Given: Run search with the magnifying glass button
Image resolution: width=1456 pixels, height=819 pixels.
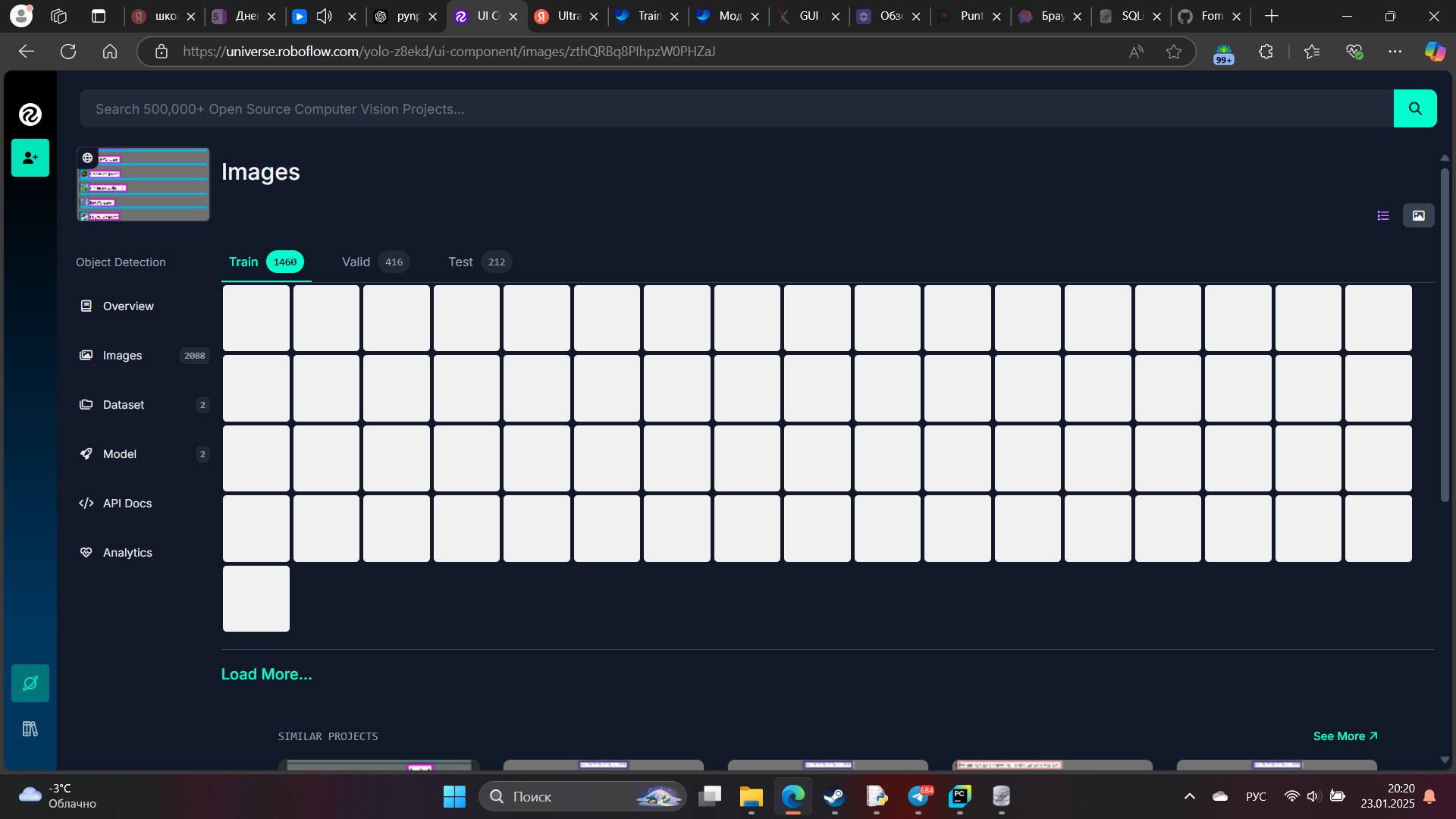Looking at the screenshot, I should (1415, 108).
